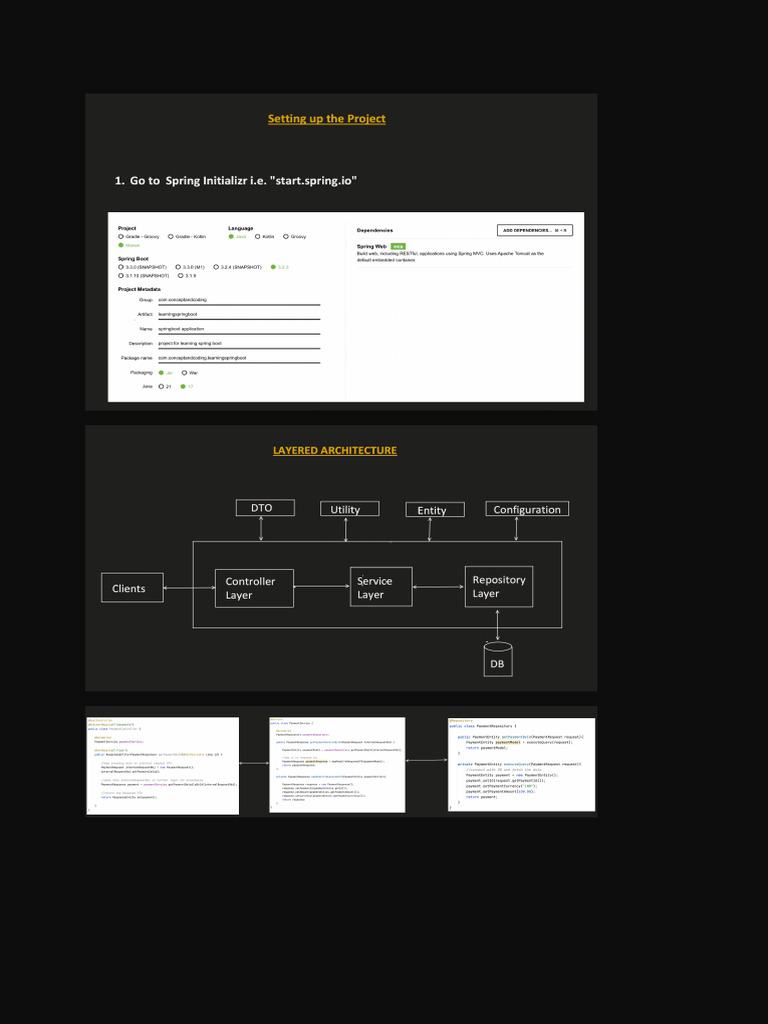Click the Repository Layer box
Screen dimensions: 768x1024
coord(499,586)
